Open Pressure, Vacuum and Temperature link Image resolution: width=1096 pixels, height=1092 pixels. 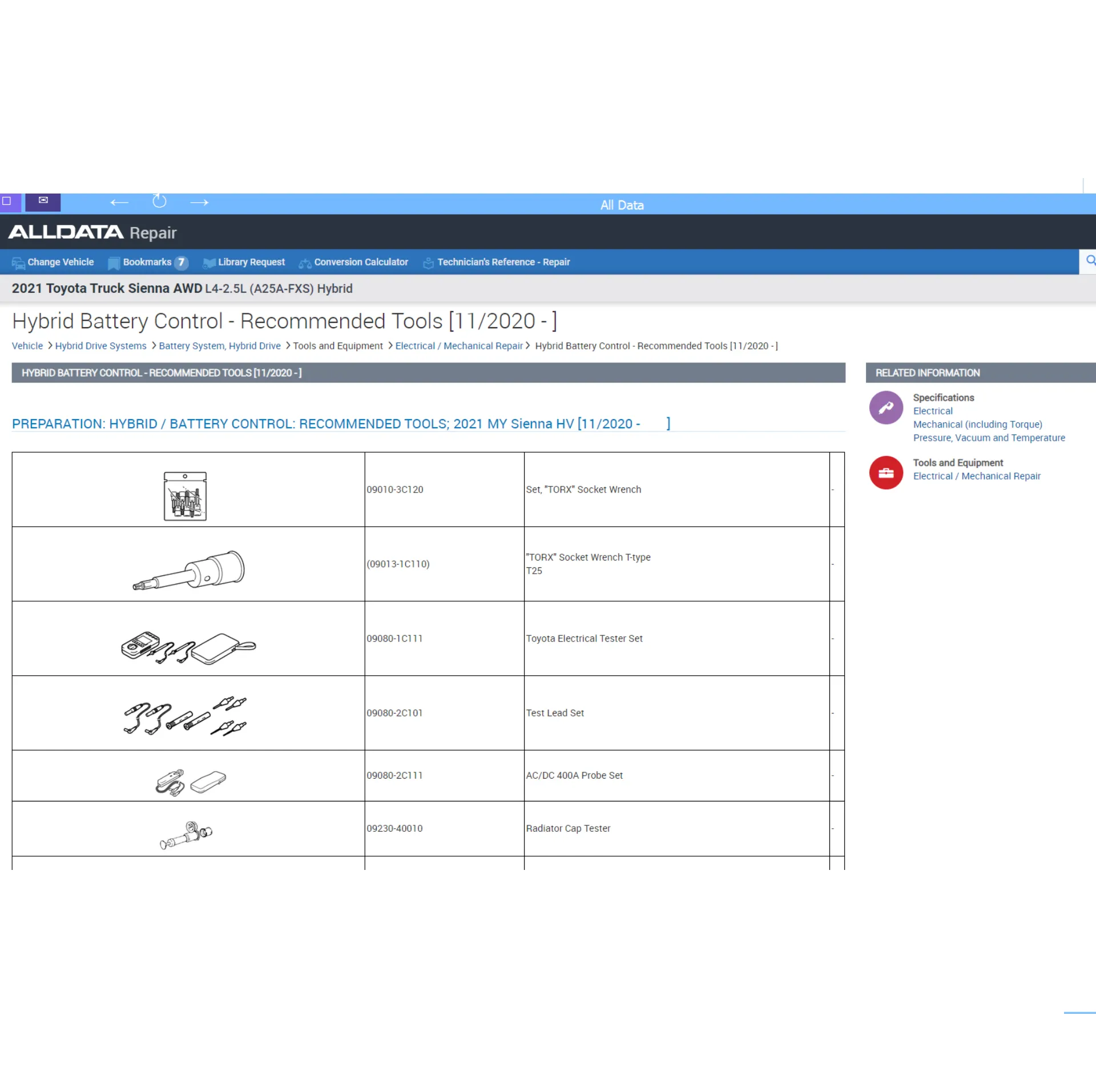tap(989, 438)
